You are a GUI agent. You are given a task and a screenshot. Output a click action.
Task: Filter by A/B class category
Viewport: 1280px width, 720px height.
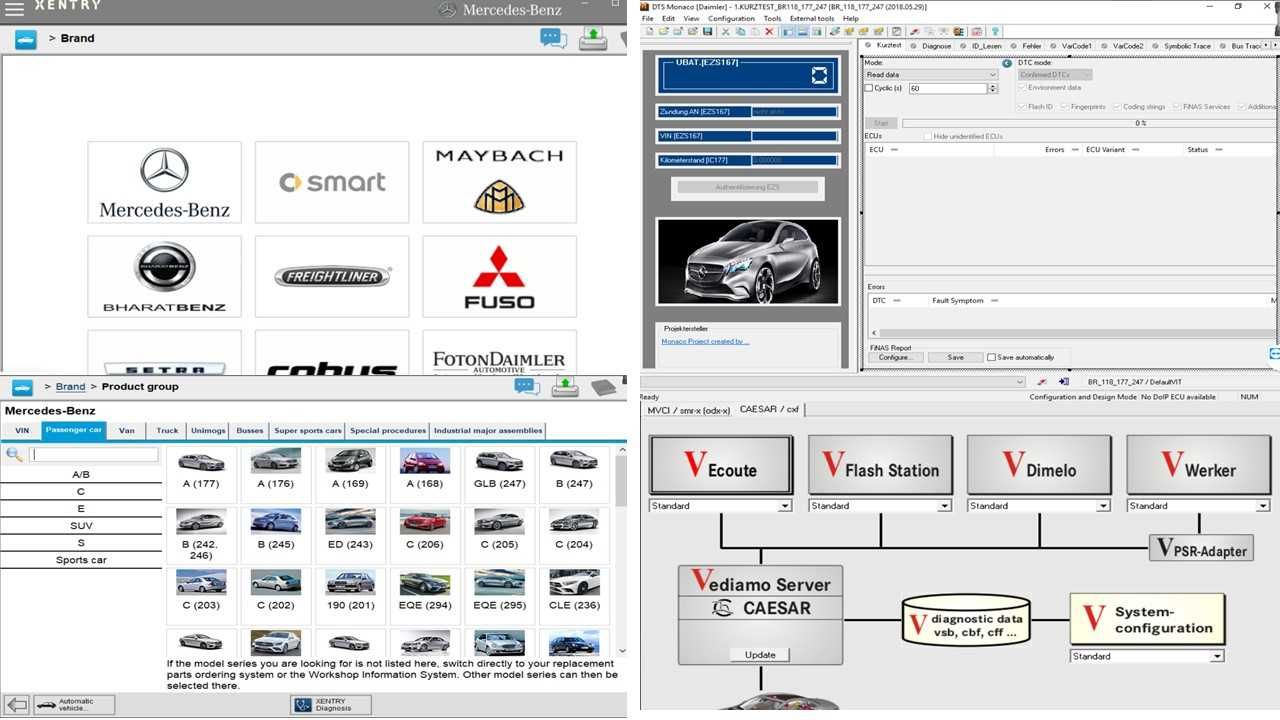click(x=81, y=475)
